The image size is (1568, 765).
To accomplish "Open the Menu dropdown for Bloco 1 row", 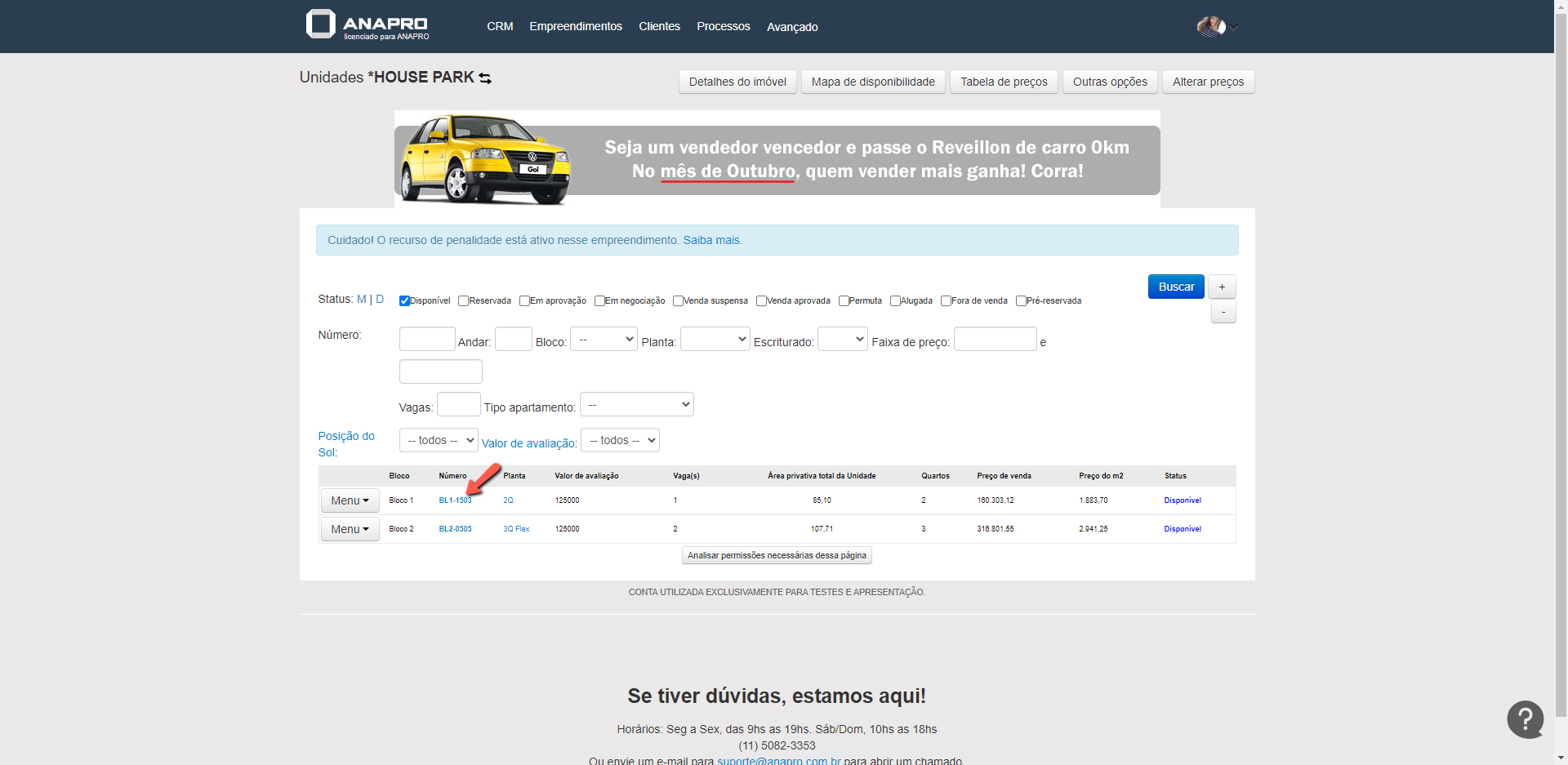I will (350, 500).
